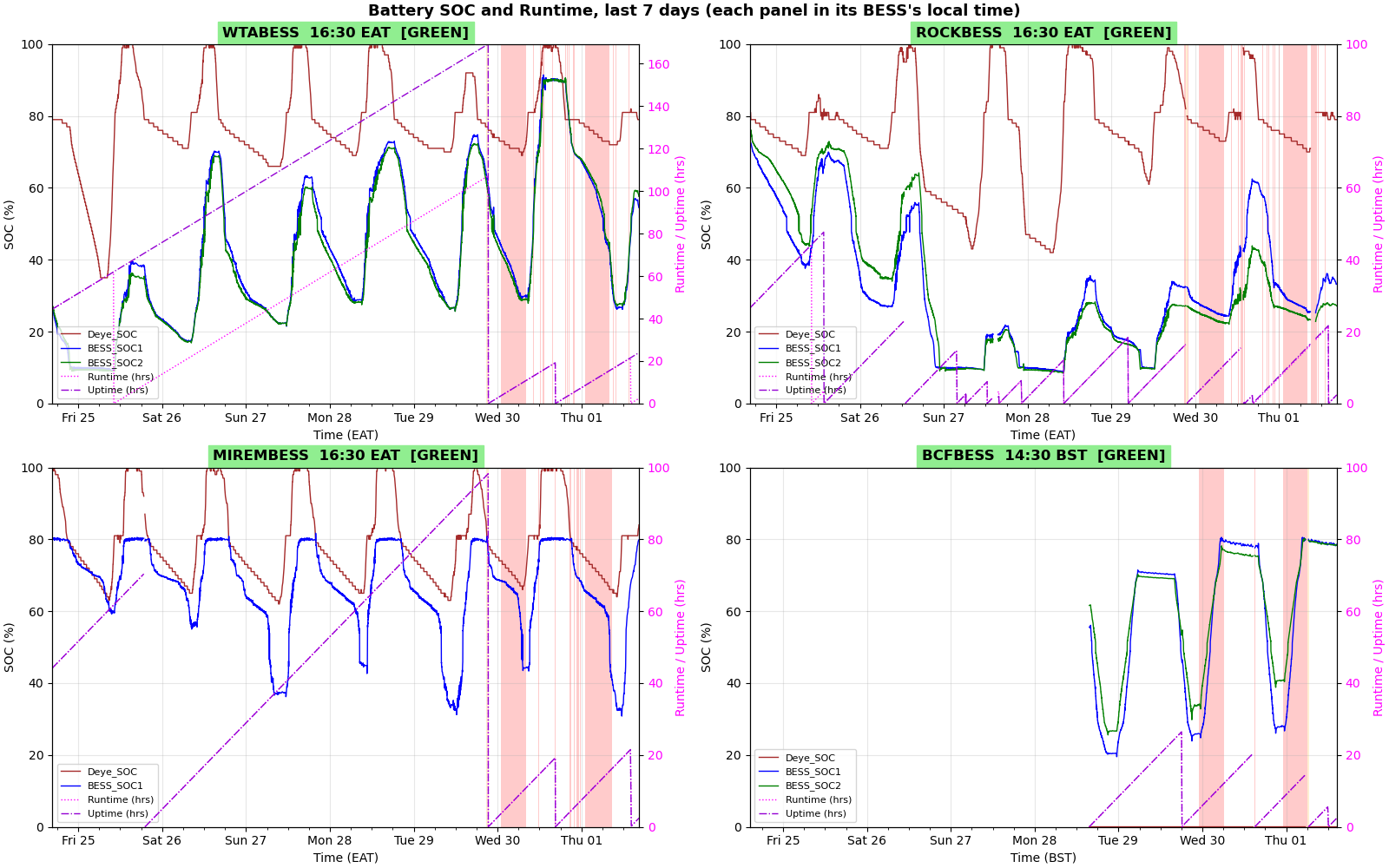Click the "SOC (%)" axis label of WTABESS
Viewport: 1389px width, 868px height.
coord(10,224)
